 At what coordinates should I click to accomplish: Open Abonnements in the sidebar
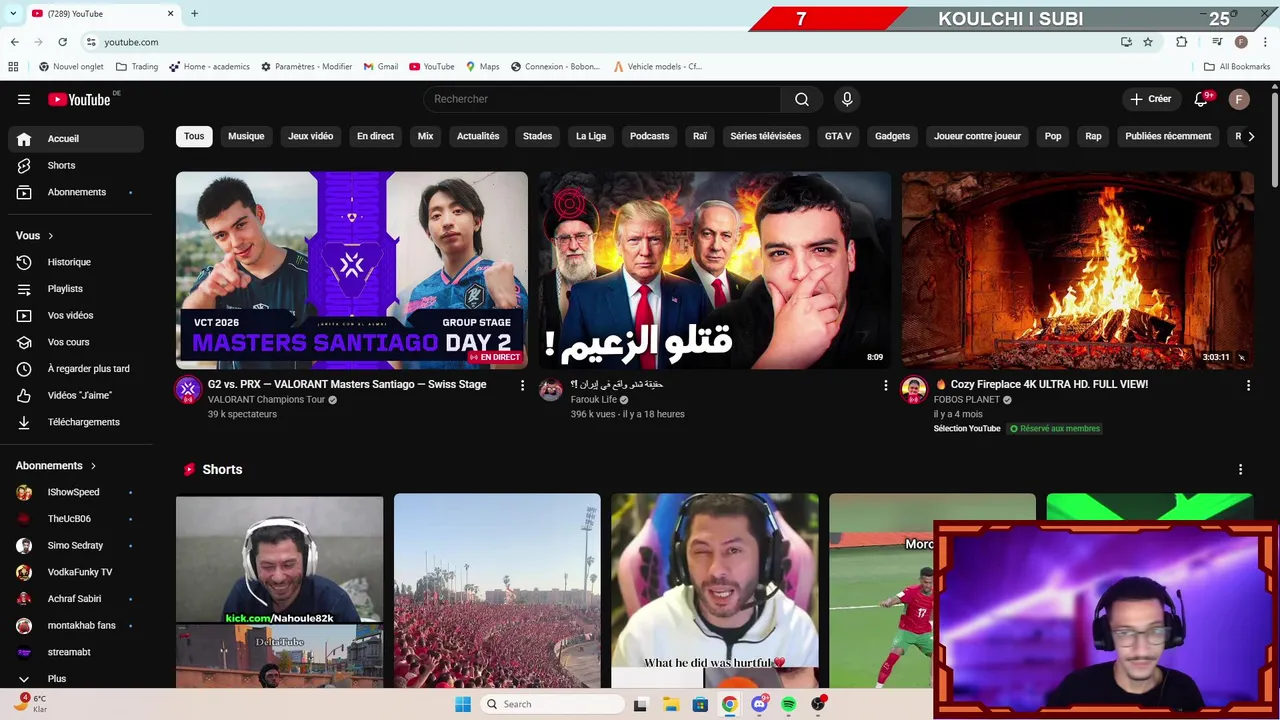[76, 192]
